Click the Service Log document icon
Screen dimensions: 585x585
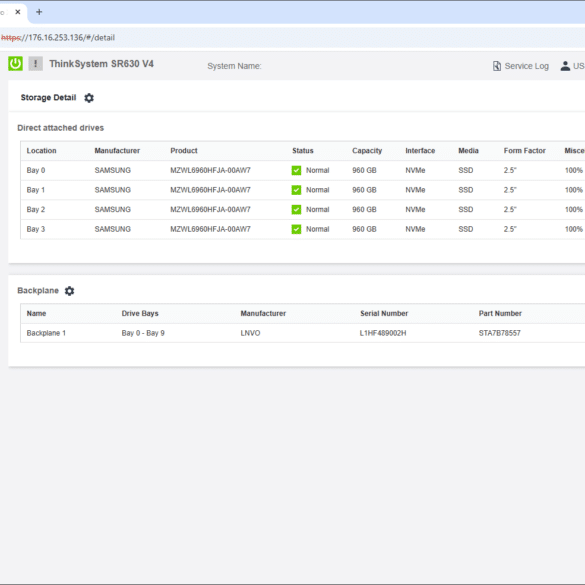coord(497,66)
